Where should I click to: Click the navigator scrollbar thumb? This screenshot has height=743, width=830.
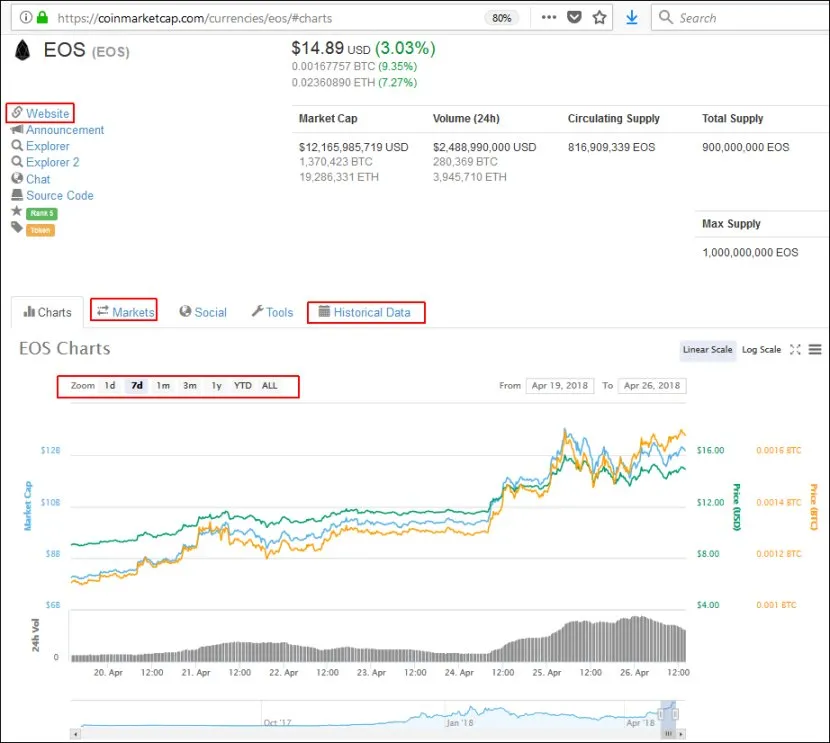click(x=668, y=734)
